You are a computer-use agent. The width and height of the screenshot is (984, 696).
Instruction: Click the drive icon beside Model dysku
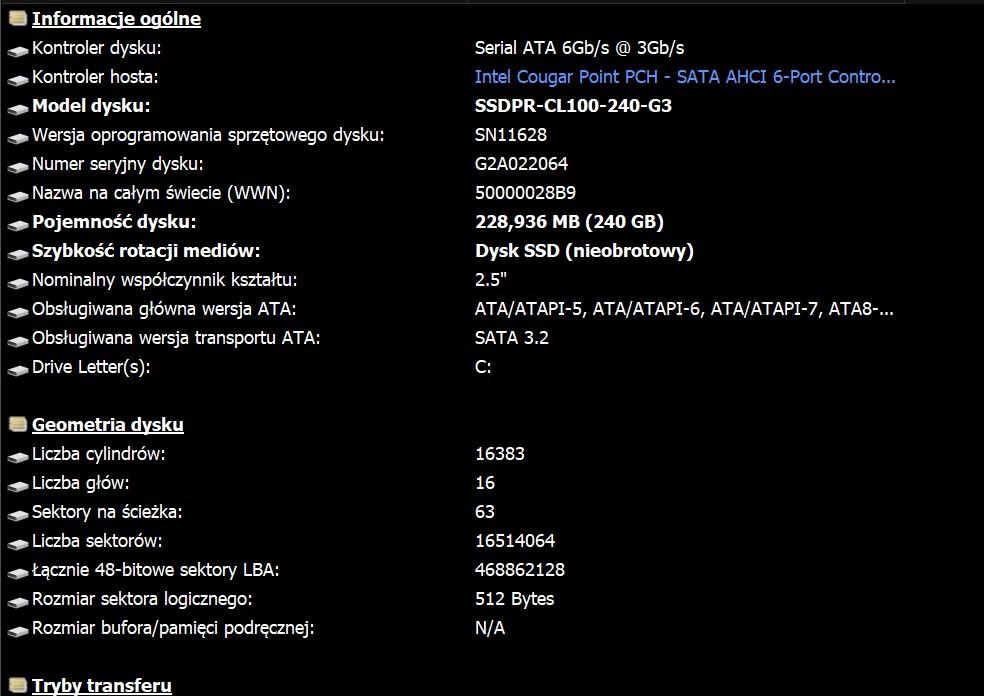tap(17, 107)
